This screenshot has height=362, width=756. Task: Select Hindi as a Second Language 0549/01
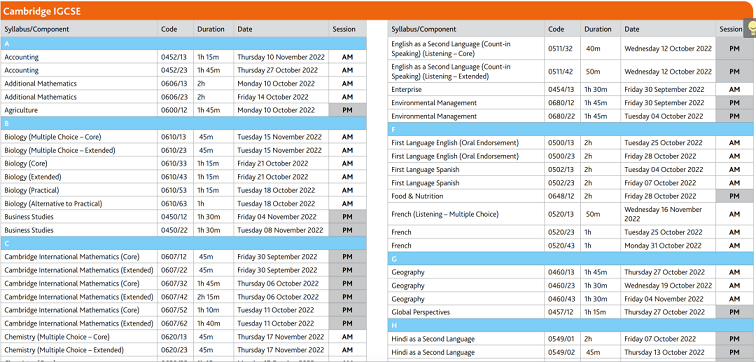click(x=571, y=339)
